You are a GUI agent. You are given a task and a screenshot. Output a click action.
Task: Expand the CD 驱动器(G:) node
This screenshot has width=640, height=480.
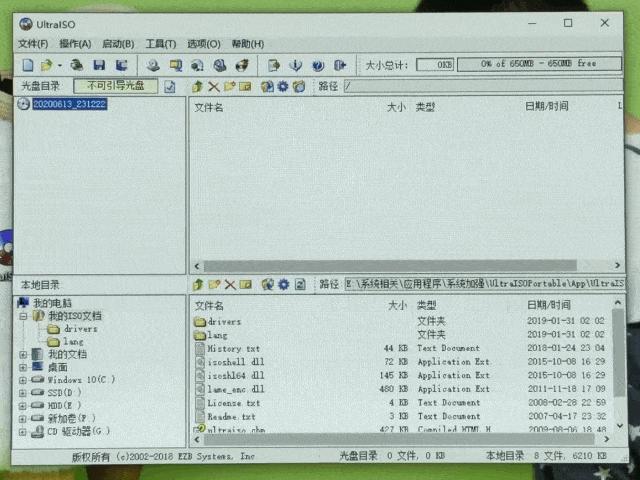point(23,431)
